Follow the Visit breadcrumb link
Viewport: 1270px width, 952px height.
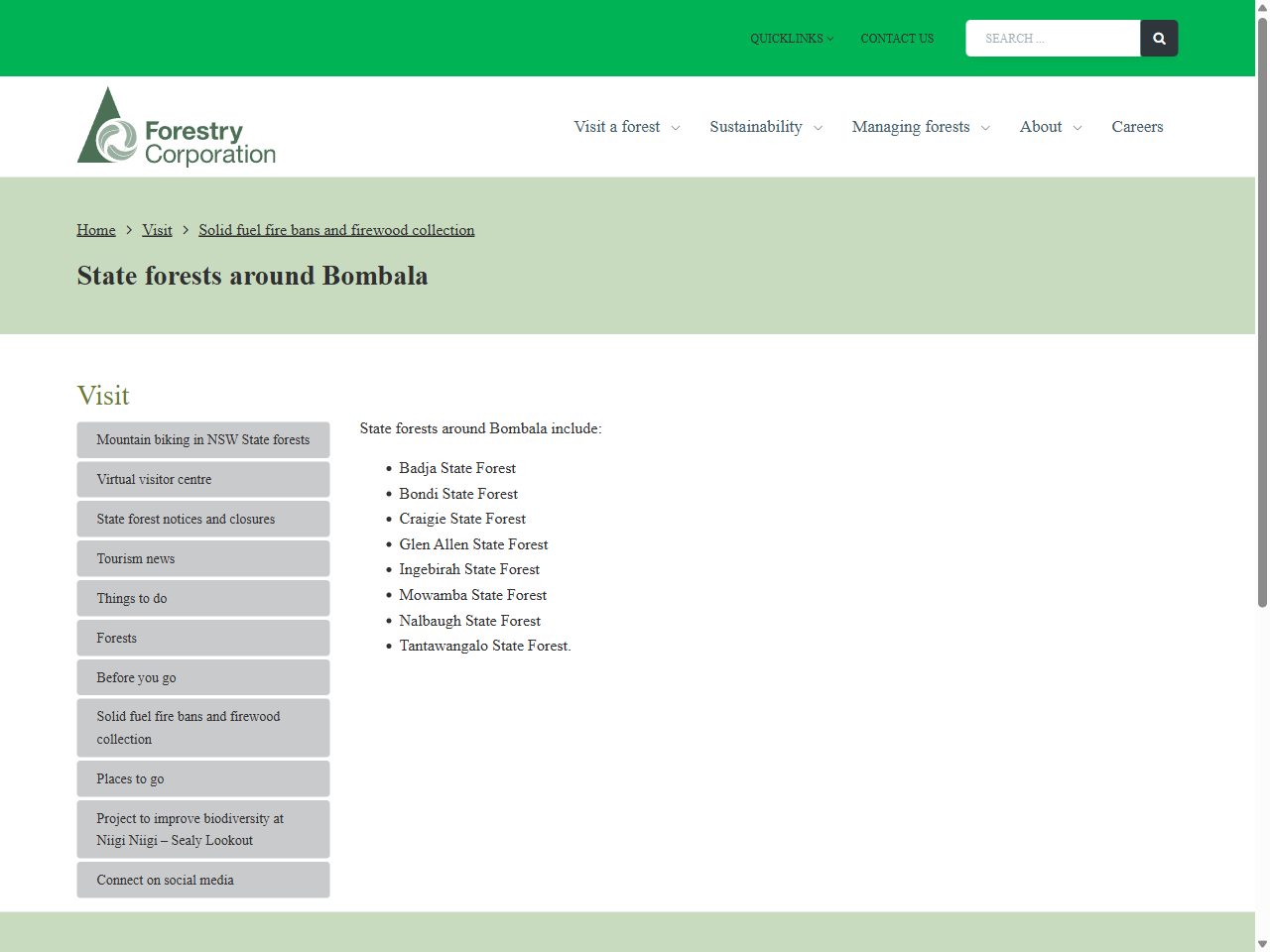click(157, 230)
